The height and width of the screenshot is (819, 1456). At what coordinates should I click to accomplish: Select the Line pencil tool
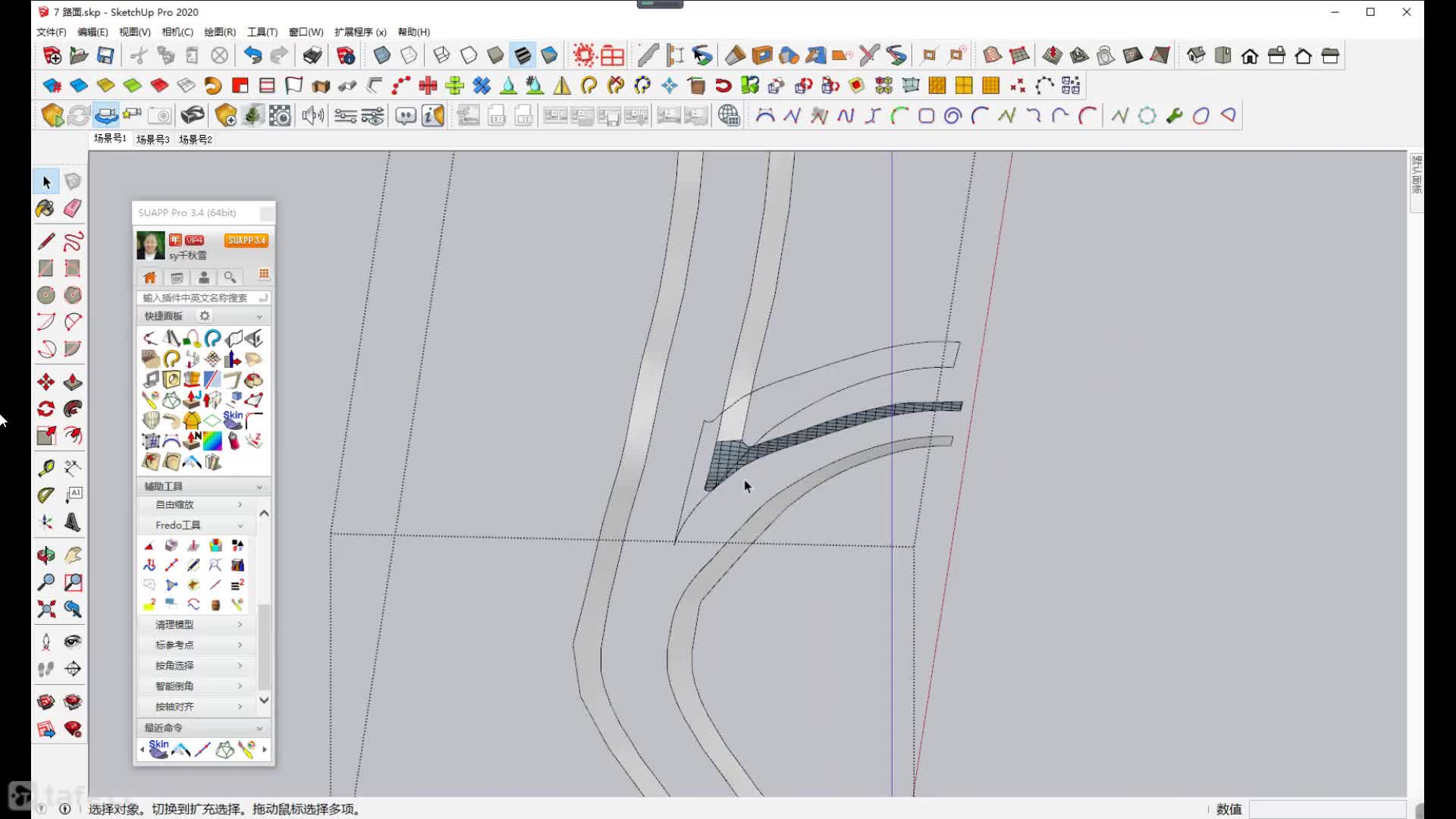46,242
